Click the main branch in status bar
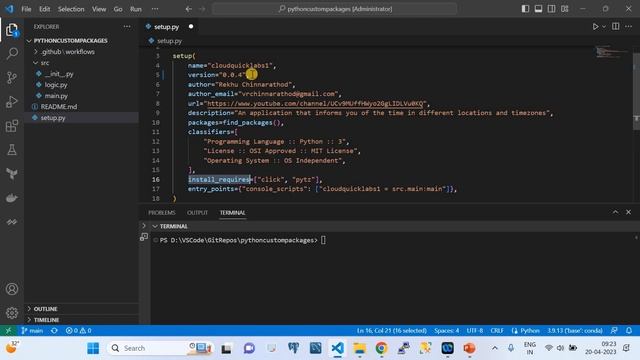This screenshot has height=360, width=640. tap(32, 331)
